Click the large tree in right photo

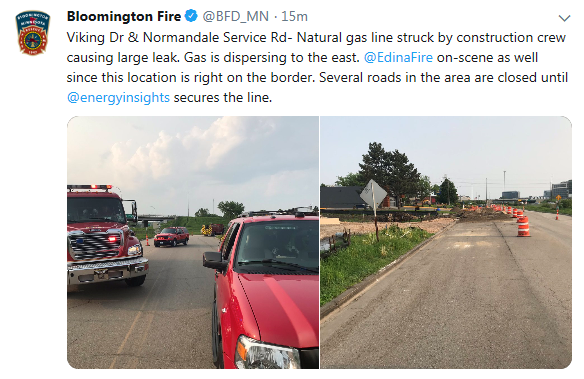click(390, 172)
